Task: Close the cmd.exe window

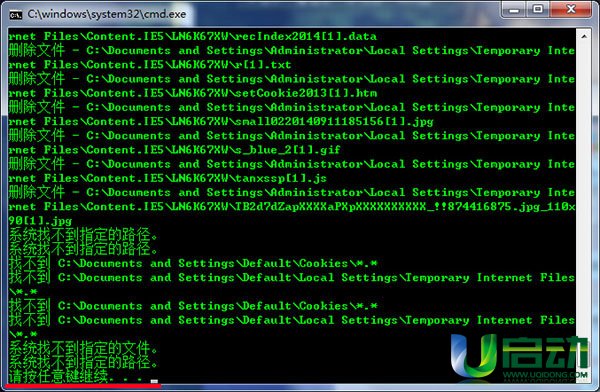Action: (x=571, y=10)
